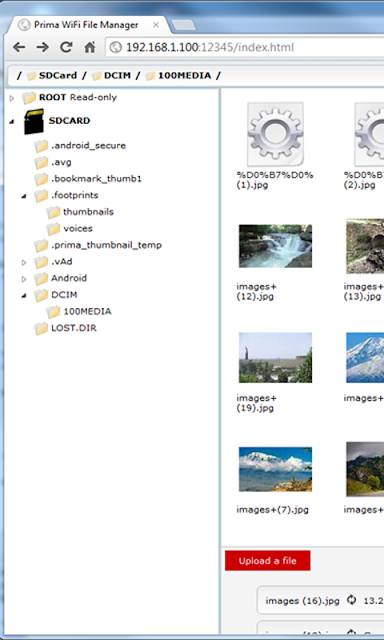Expand the Android folder node
This screenshot has width=384, height=640.
tap(24, 279)
